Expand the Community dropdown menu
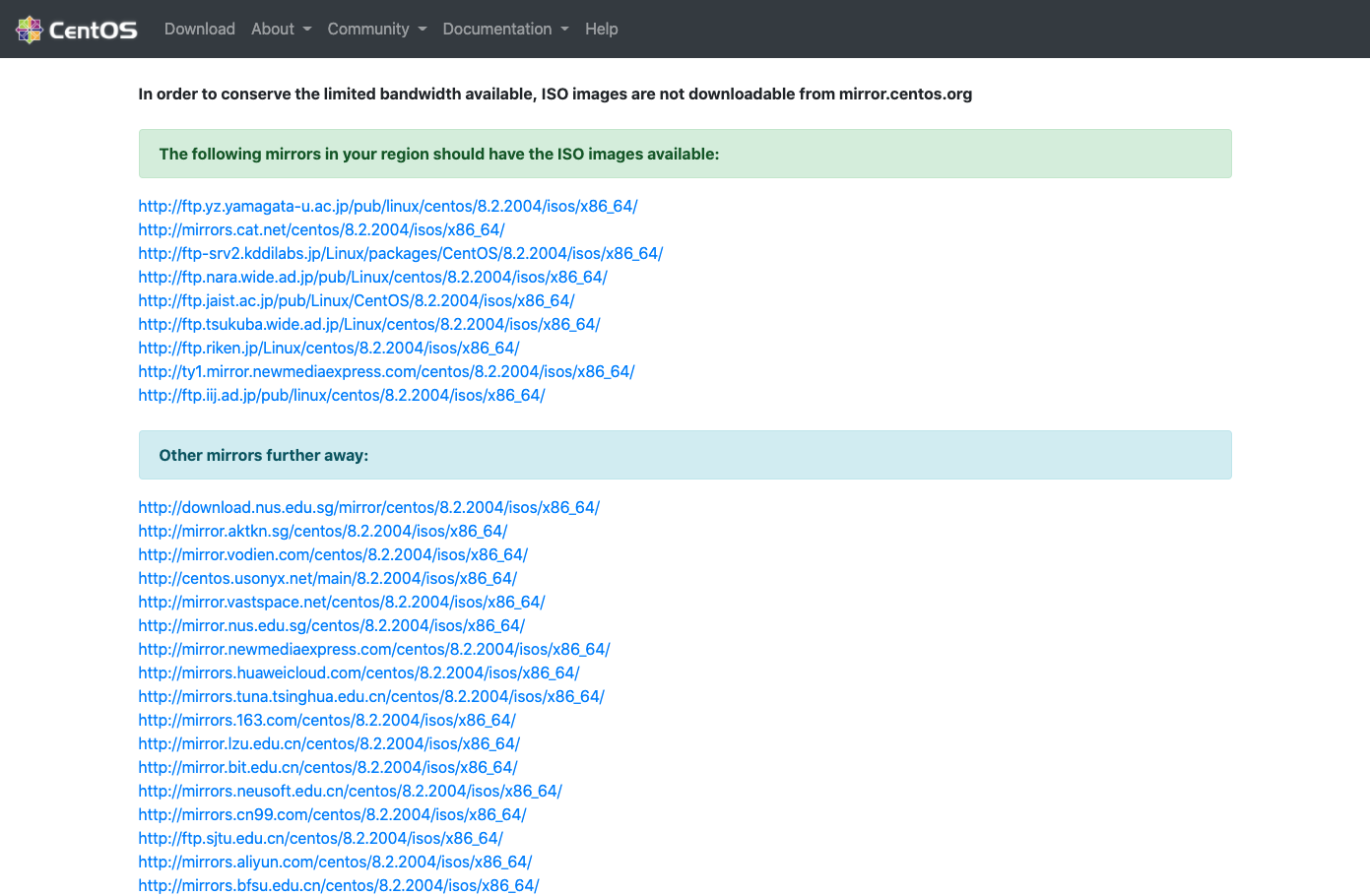 pyautogui.click(x=377, y=30)
